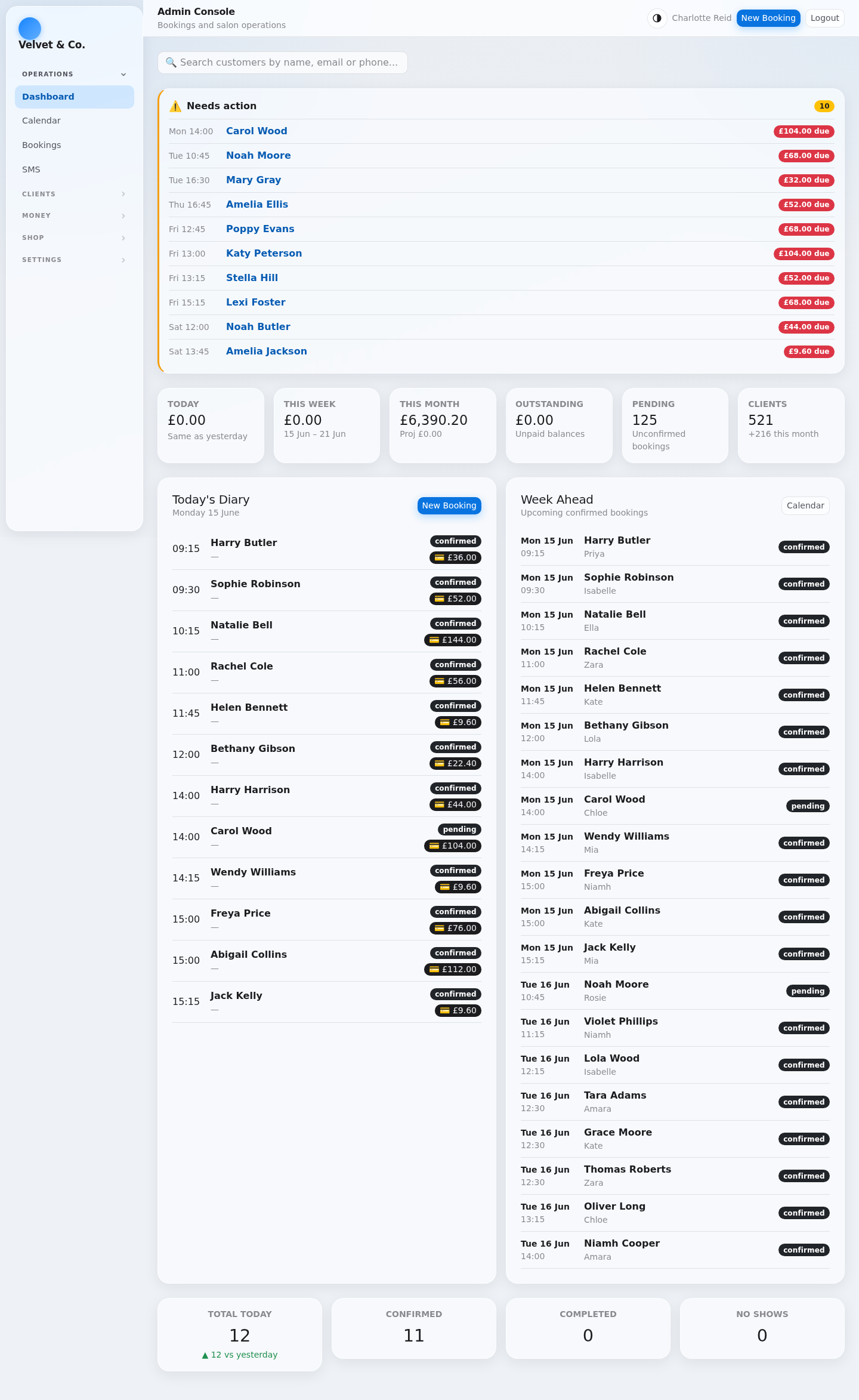Open Katy Peterson needs-action link

pyautogui.click(x=264, y=253)
